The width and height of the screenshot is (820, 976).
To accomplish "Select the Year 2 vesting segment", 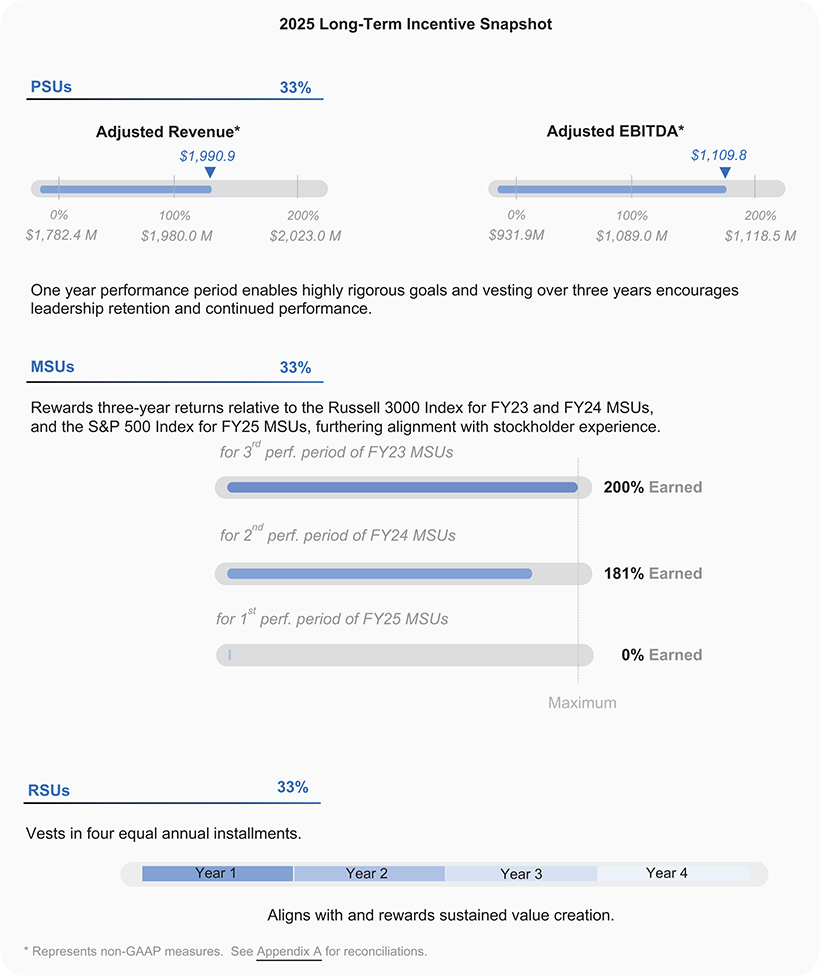I will 369,874.
